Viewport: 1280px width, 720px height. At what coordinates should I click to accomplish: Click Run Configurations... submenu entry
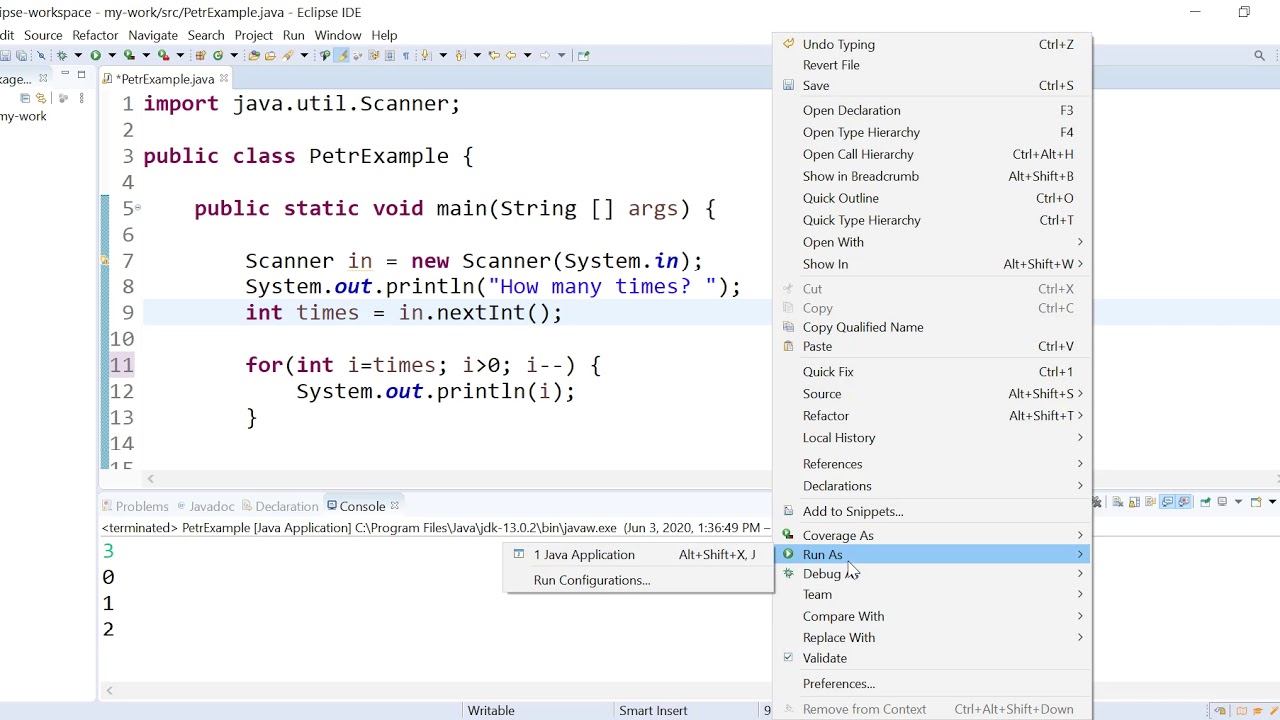click(x=639, y=580)
